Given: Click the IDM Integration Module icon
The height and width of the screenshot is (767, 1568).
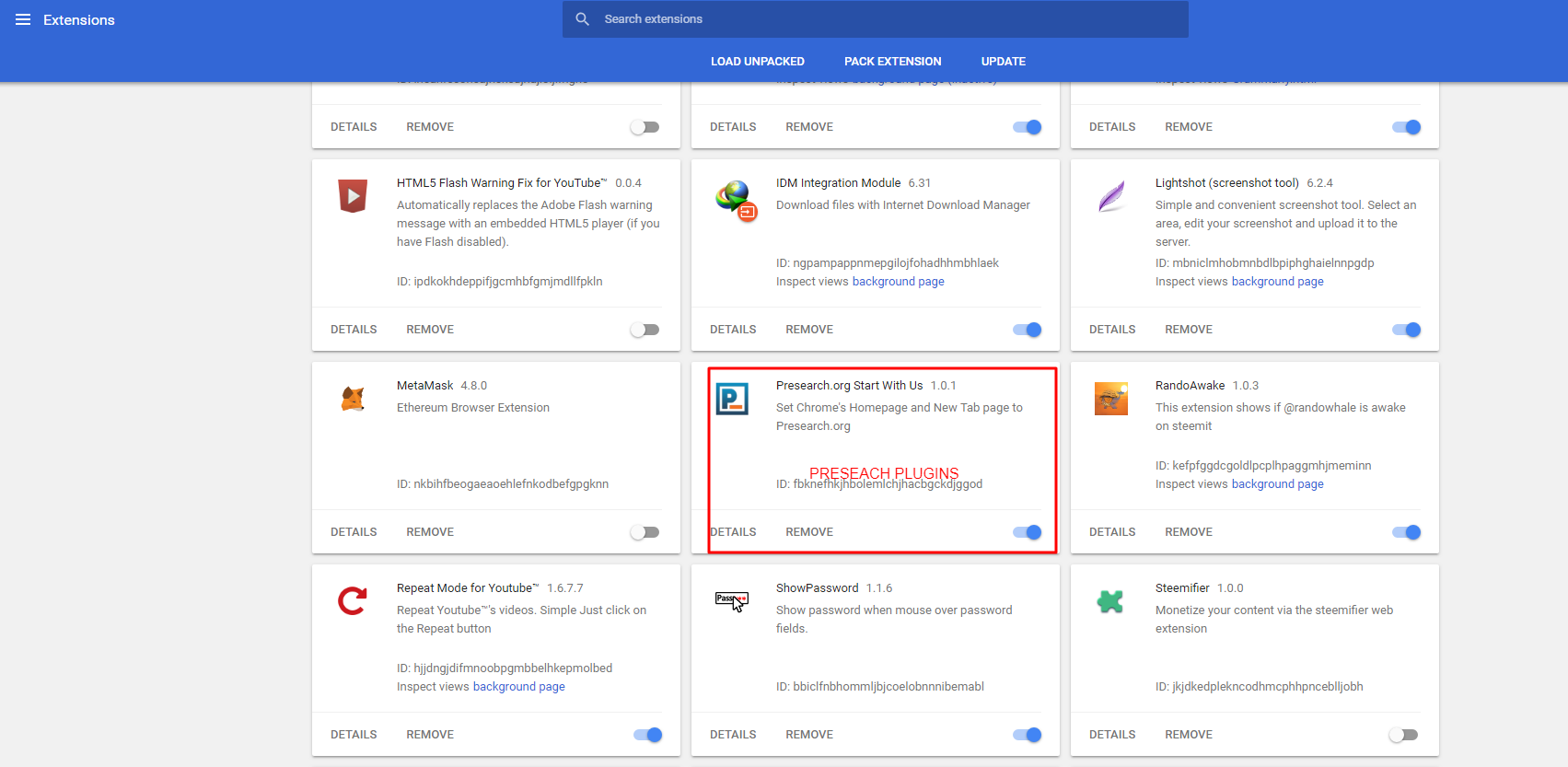Looking at the screenshot, I should coord(736,201).
